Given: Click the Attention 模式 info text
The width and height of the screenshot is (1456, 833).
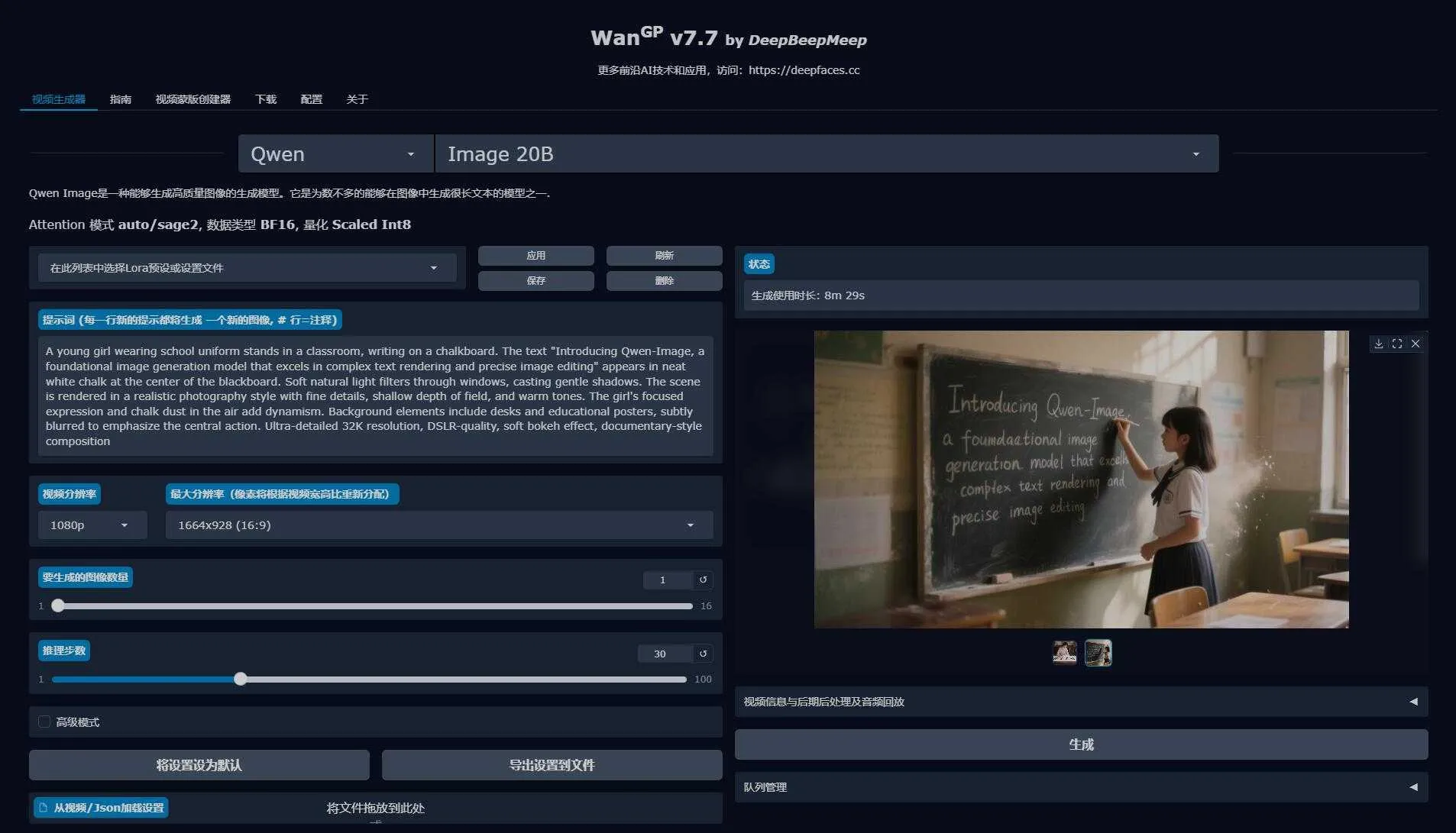Looking at the screenshot, I should pos(220,224).
